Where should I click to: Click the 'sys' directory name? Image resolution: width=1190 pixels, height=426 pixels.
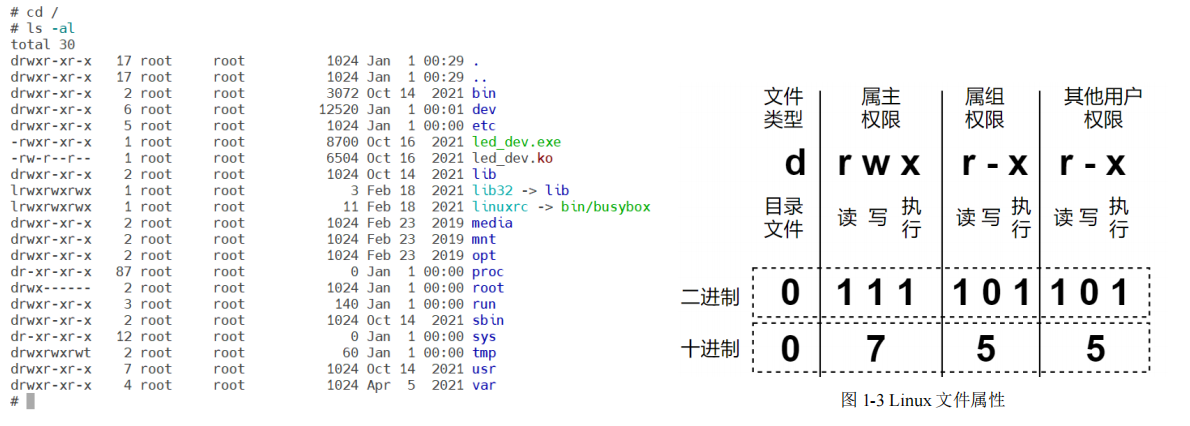tap(483, 337)
